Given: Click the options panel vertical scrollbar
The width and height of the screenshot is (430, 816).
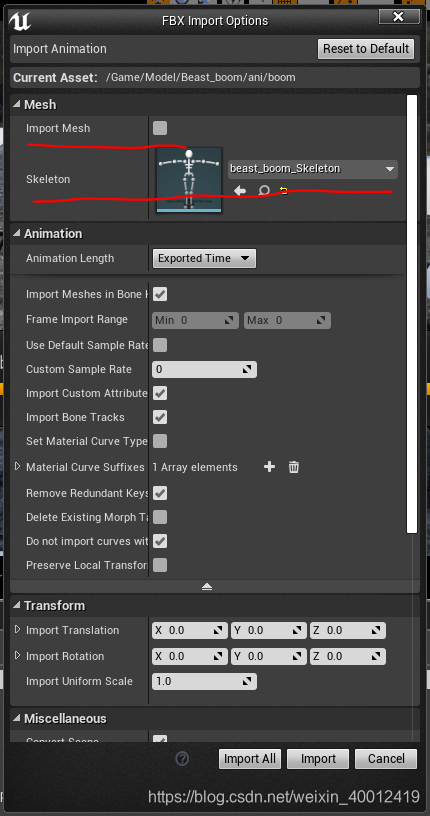Looking at the screenshot, I should tap(412, 314).
